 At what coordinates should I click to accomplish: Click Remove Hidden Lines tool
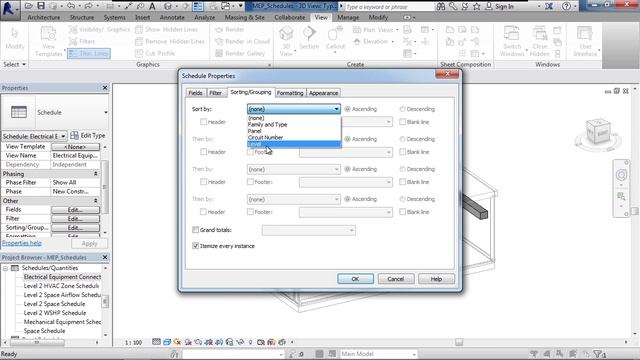point(170,41)
